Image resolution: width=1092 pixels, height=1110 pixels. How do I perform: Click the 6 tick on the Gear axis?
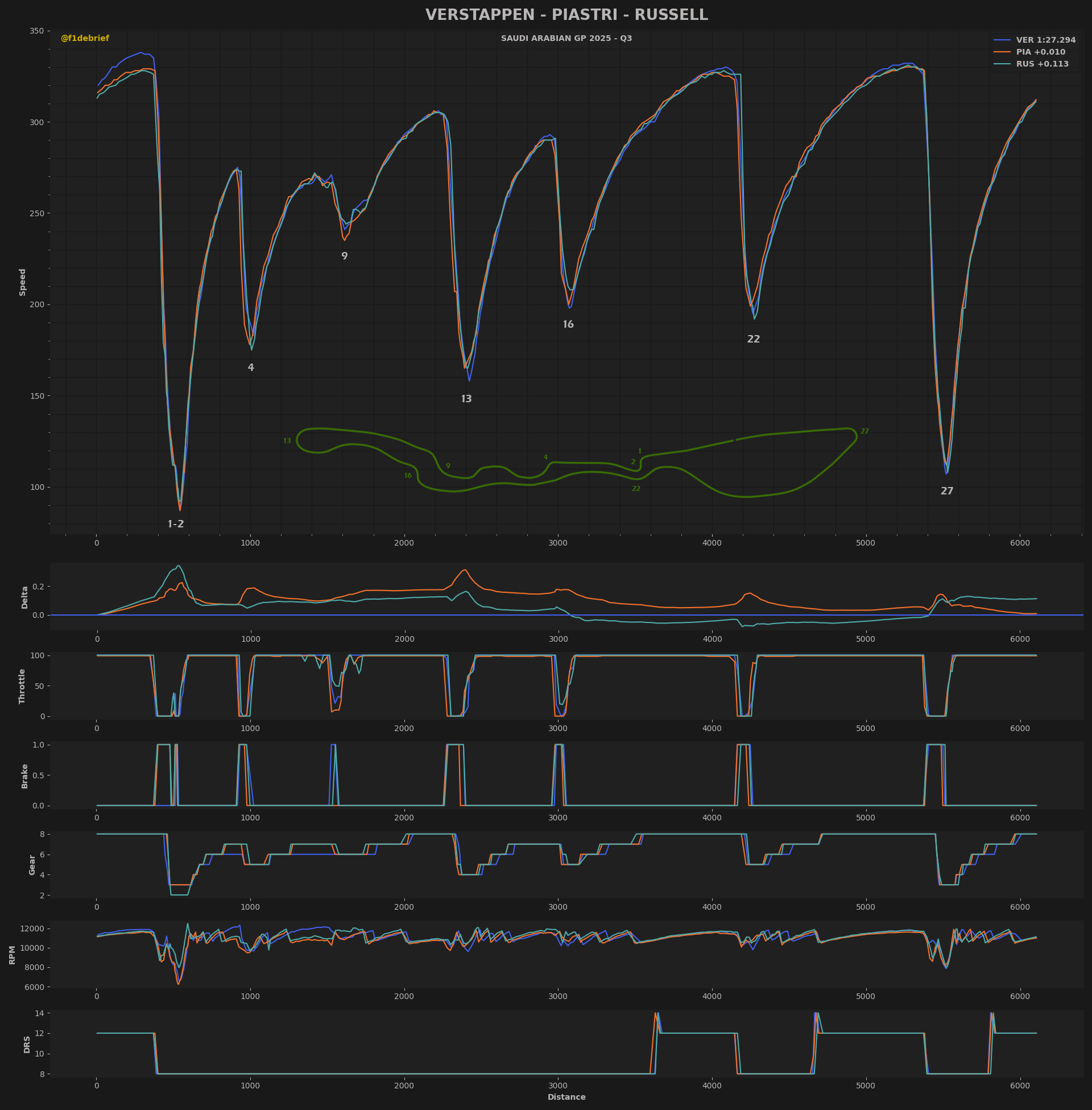click(43, 855)
